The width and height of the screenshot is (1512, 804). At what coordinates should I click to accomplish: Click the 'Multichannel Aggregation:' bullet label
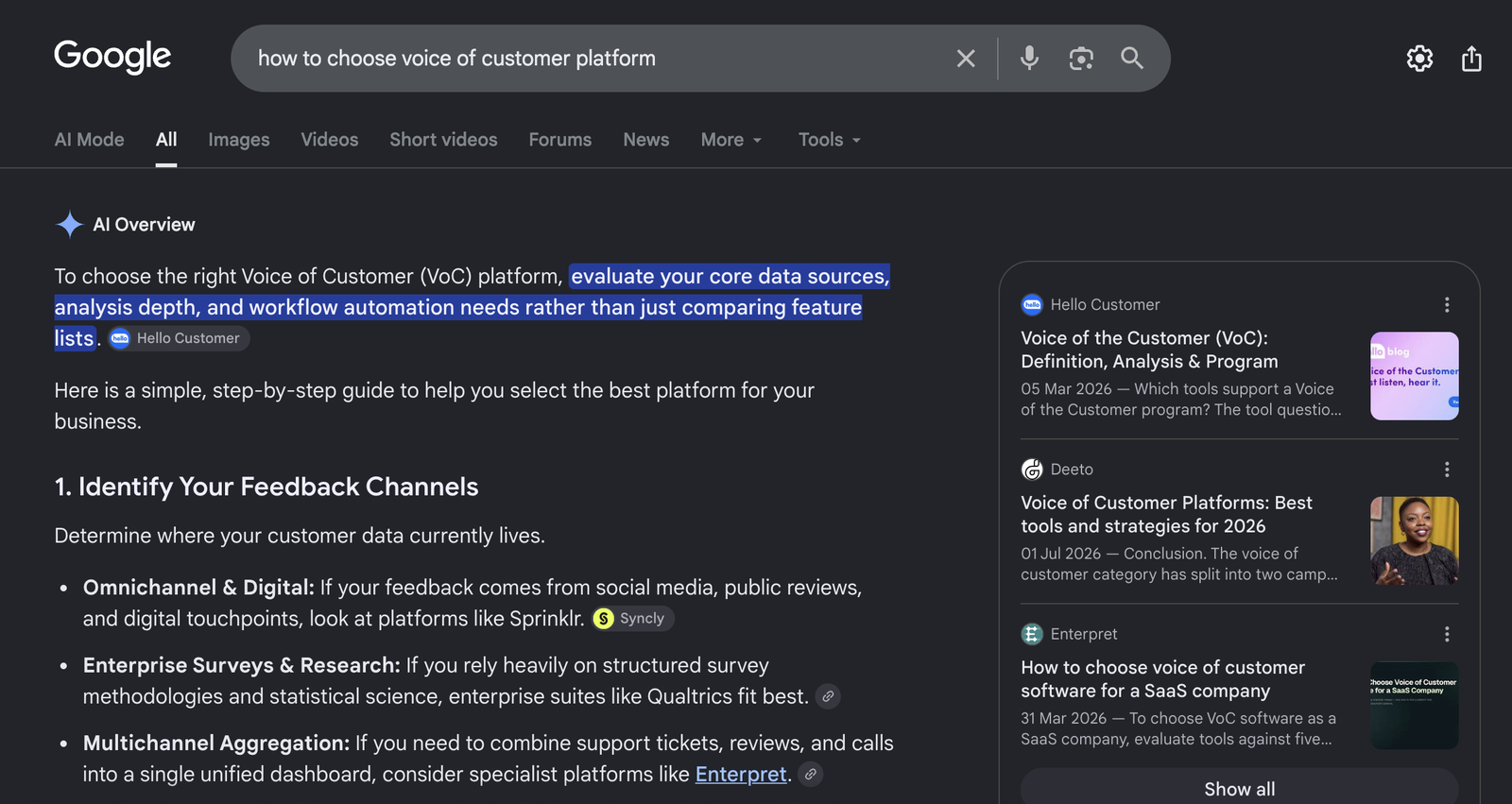point(216,744)
